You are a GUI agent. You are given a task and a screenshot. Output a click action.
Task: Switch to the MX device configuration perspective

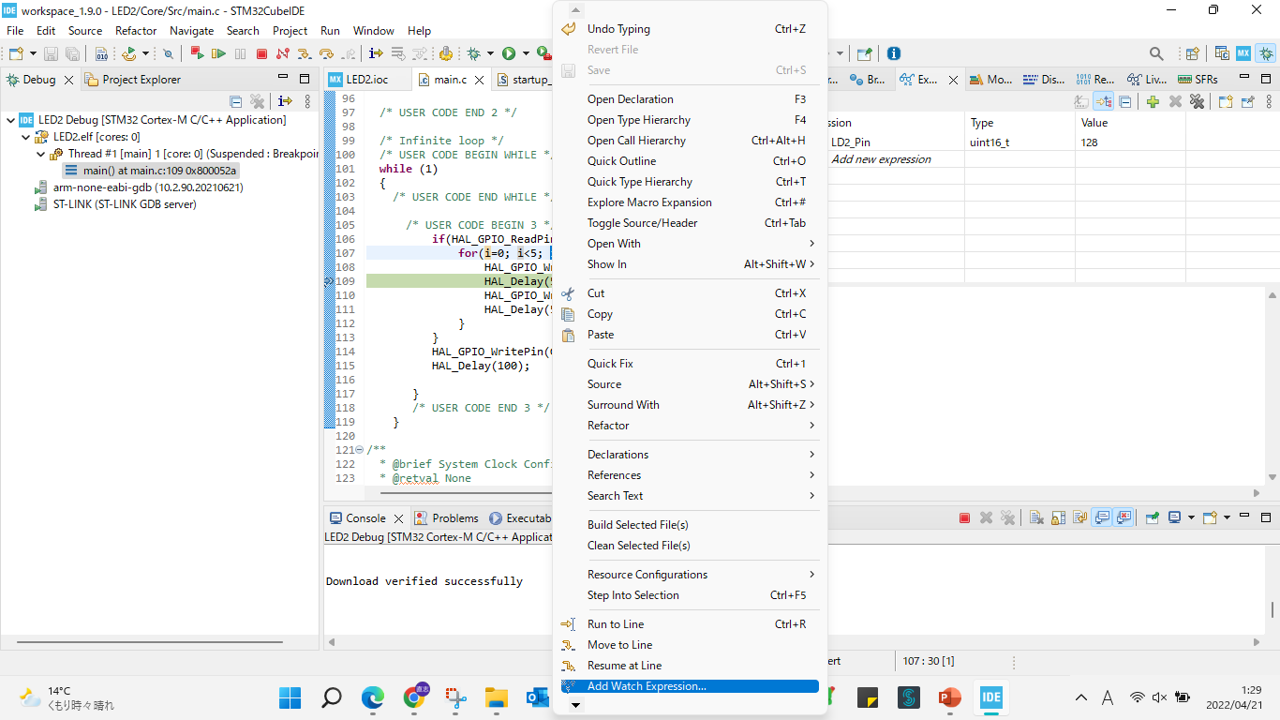(x=1243, y=54)
